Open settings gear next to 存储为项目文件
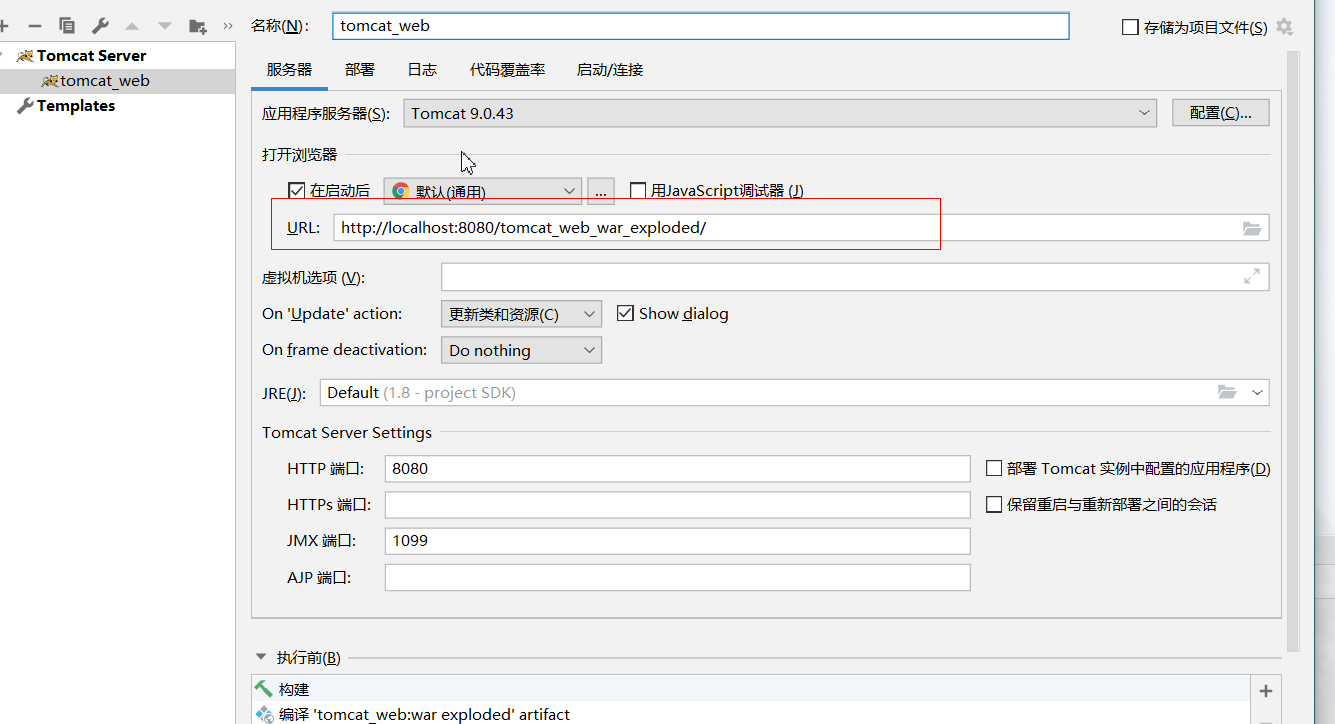The image size is (1335, 724). tap(1285, 27)
